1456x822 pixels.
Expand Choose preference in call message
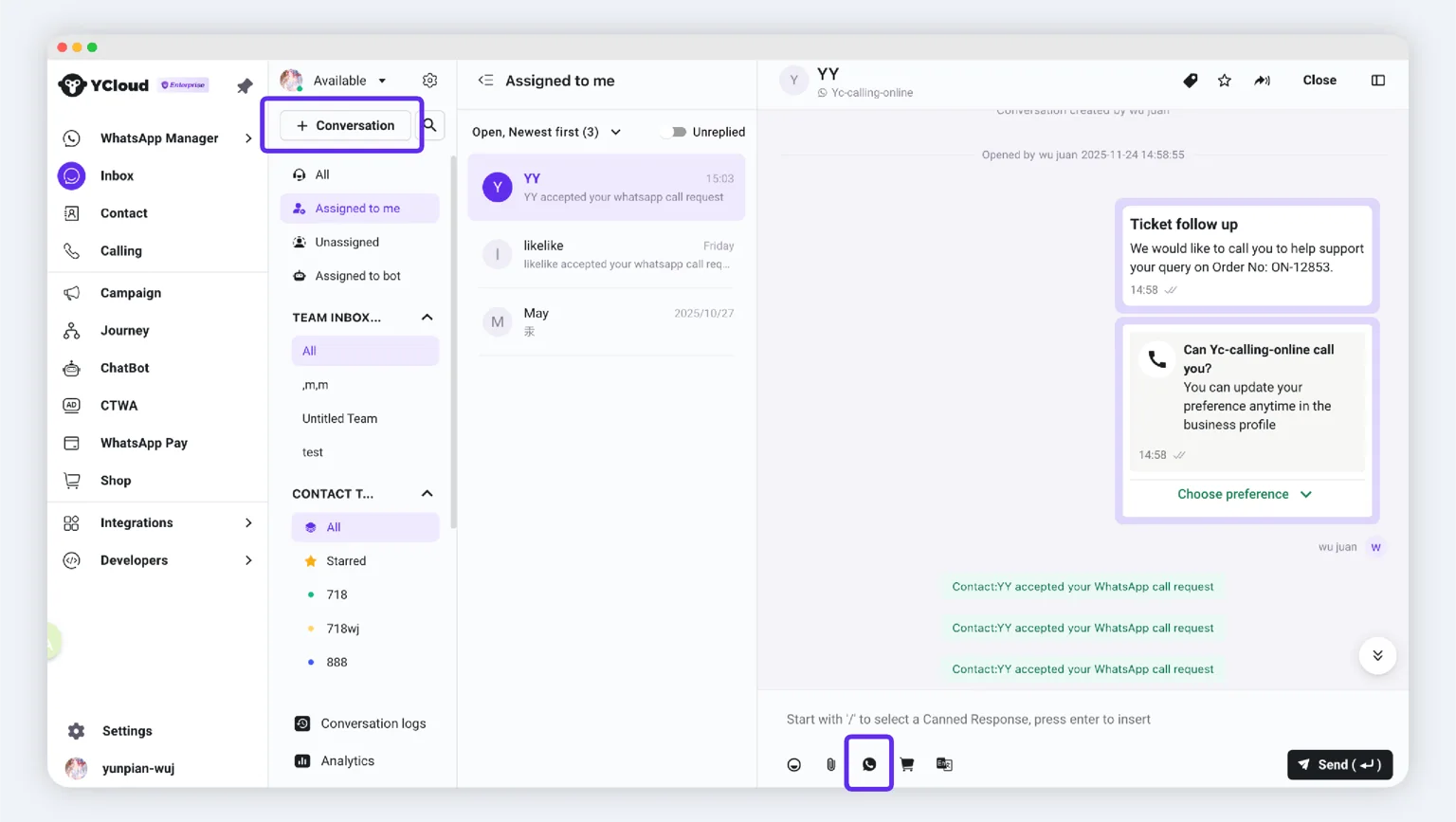tap(1245, 494)
